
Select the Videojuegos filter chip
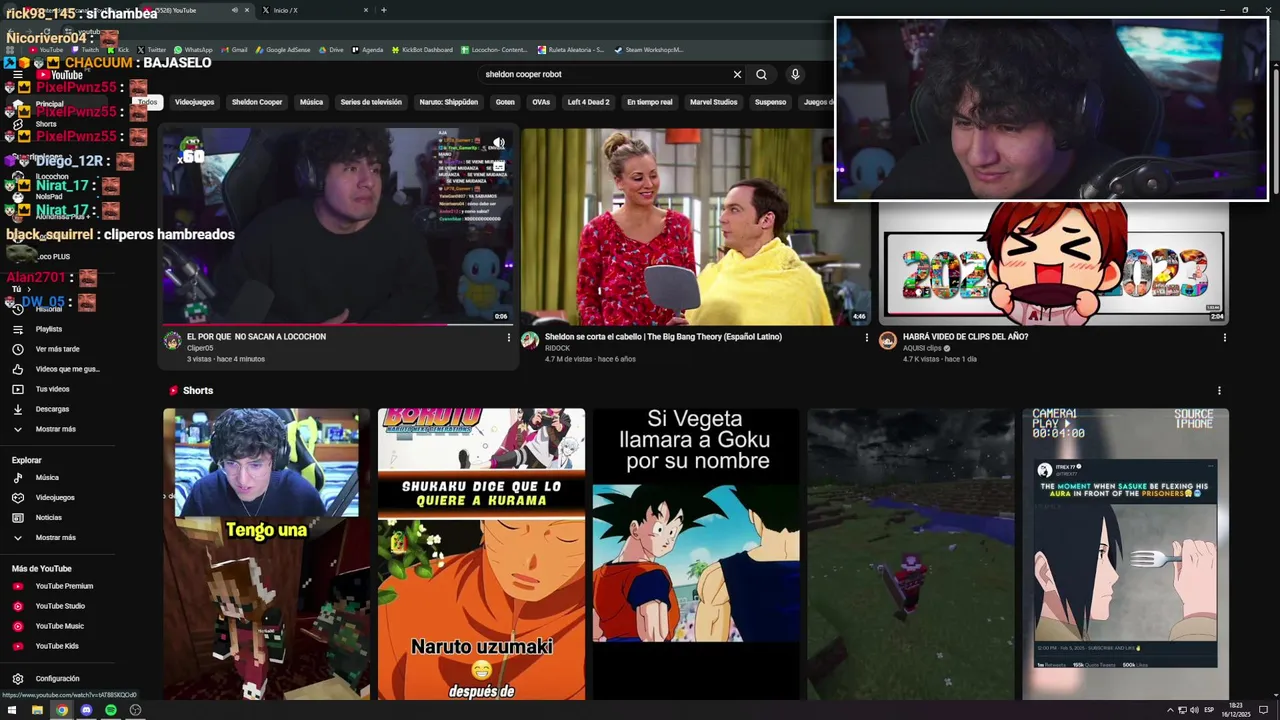coord(194,102)
